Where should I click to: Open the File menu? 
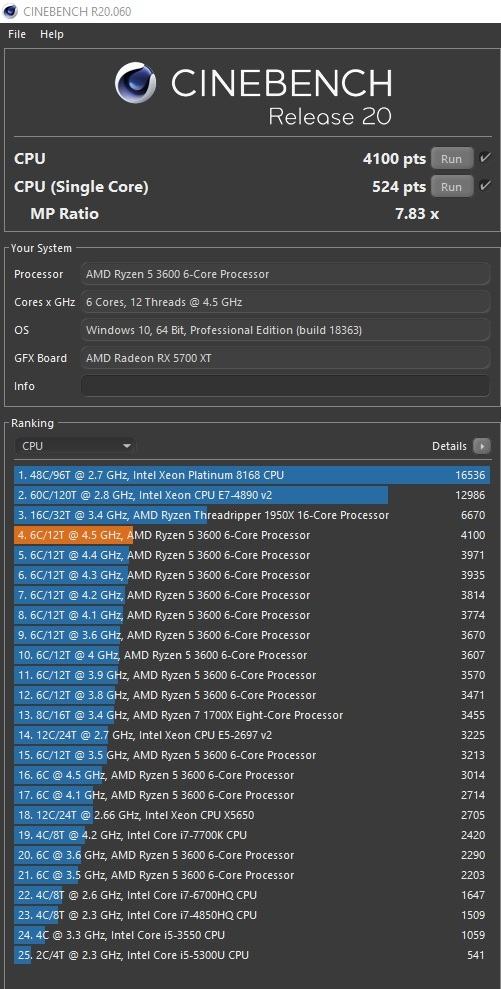[17, 34]
